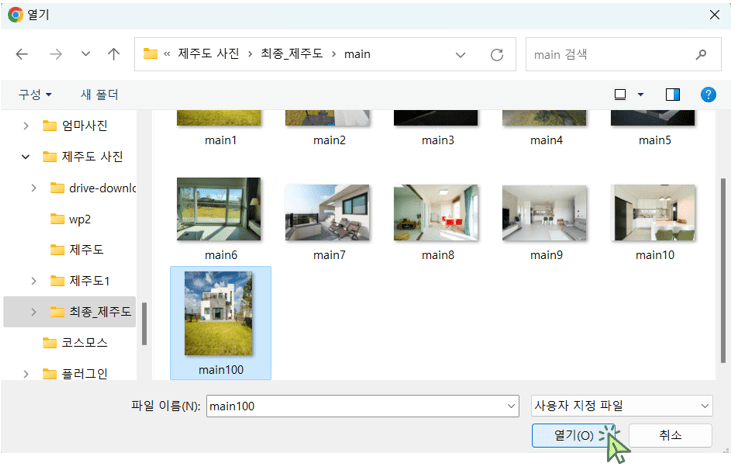This screenshot has width=735, height=468.
Task: Select the main100 house thumbnail
Action: tap(218, 313)
